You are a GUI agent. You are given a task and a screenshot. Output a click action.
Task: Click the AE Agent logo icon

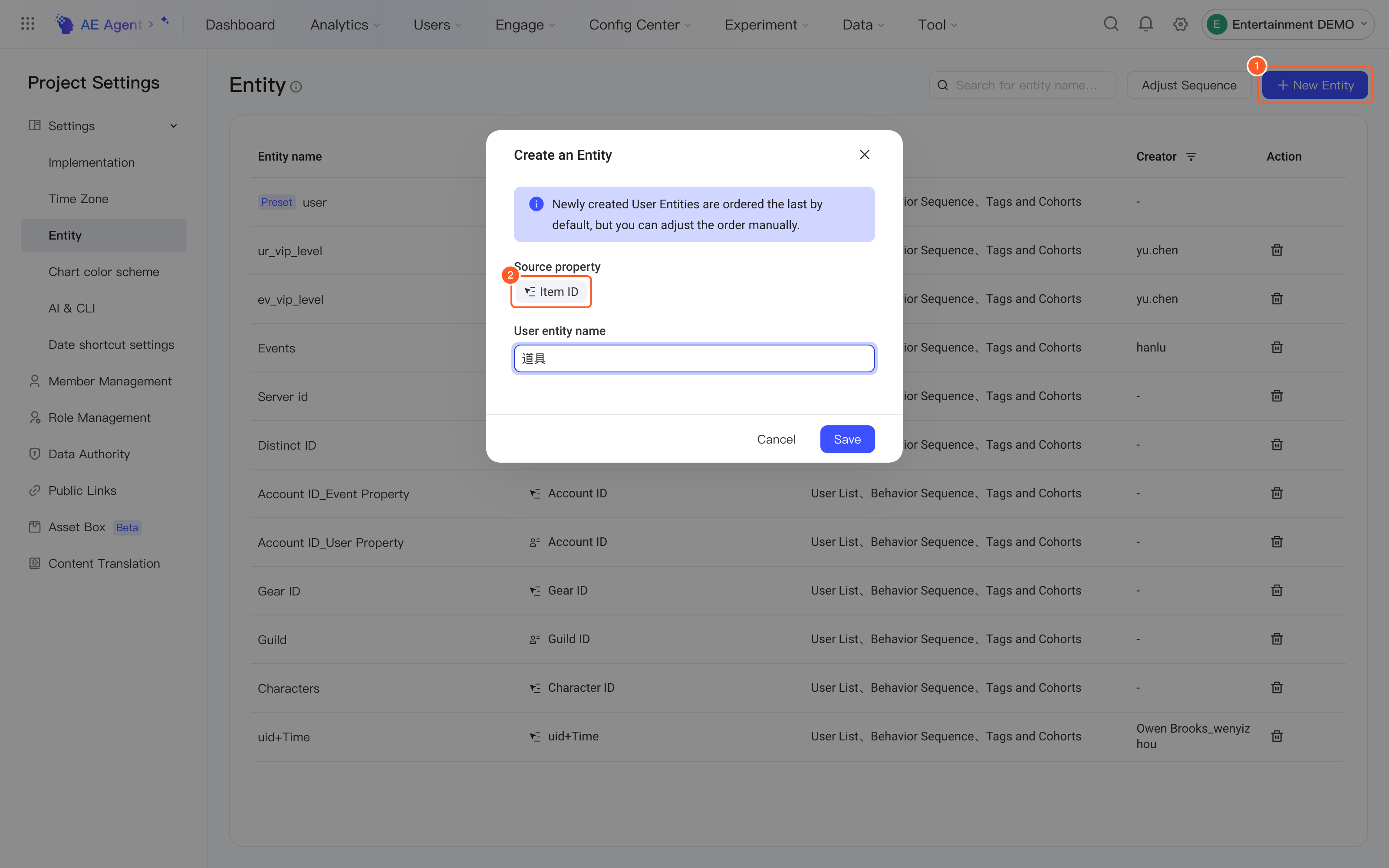[x=64, y=24]
